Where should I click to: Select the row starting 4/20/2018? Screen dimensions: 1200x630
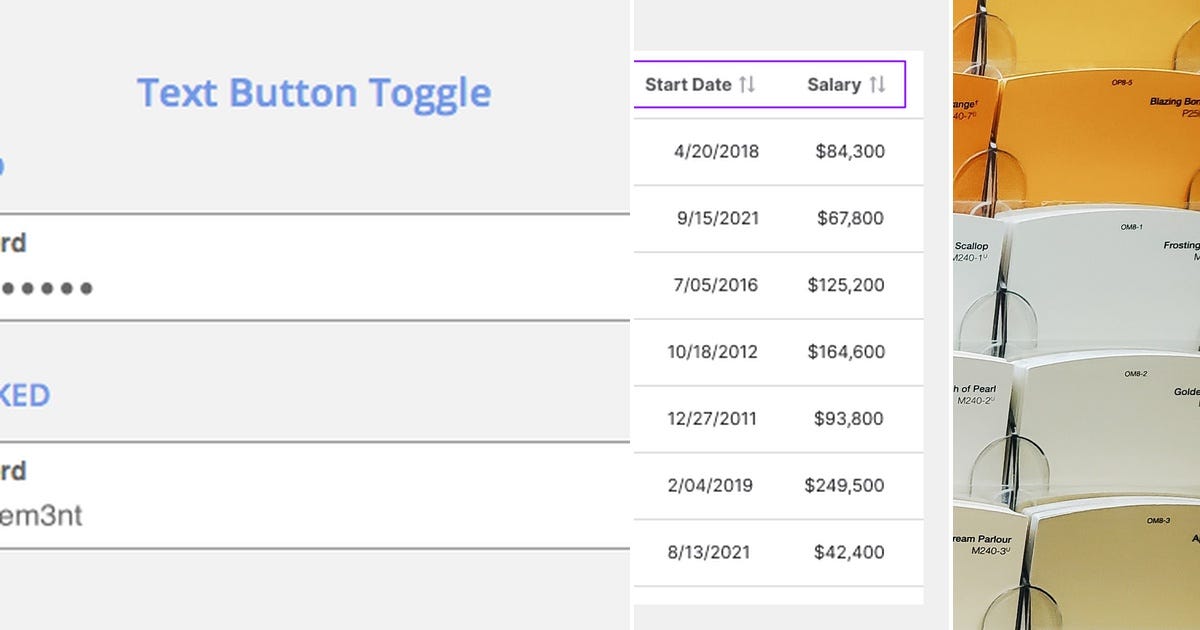pyautogui.click(x=716, y=152)
